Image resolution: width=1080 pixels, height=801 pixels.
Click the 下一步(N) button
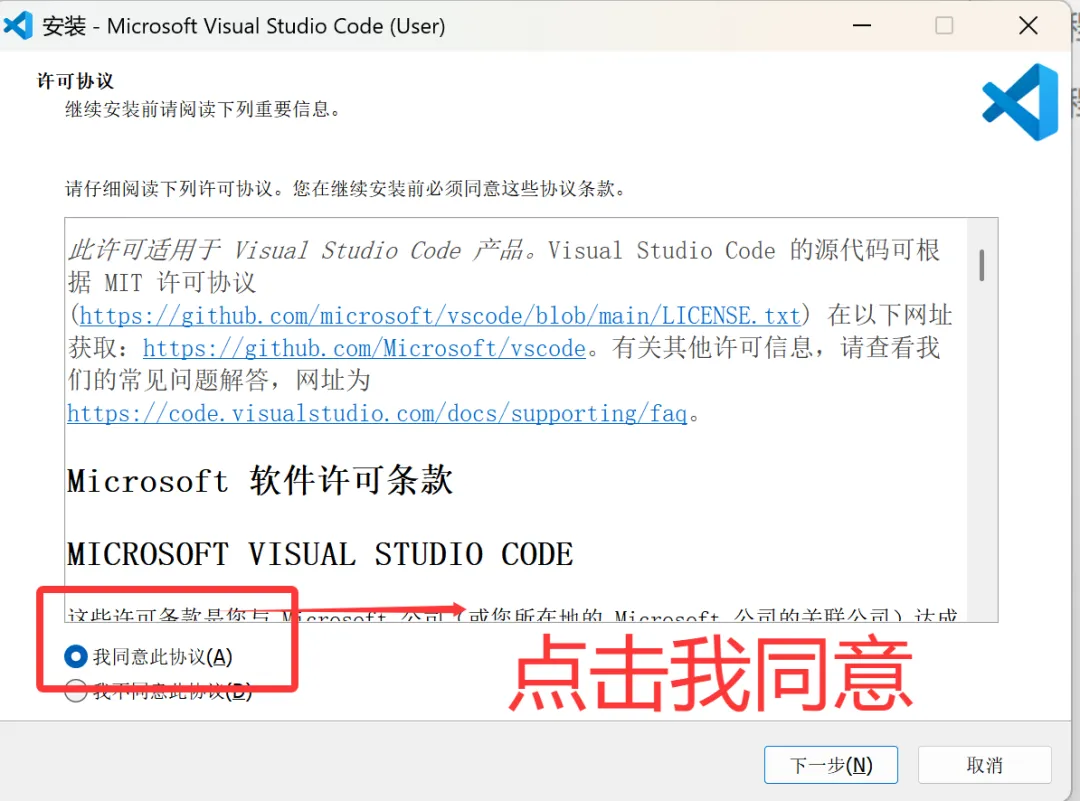click(831, 764)
